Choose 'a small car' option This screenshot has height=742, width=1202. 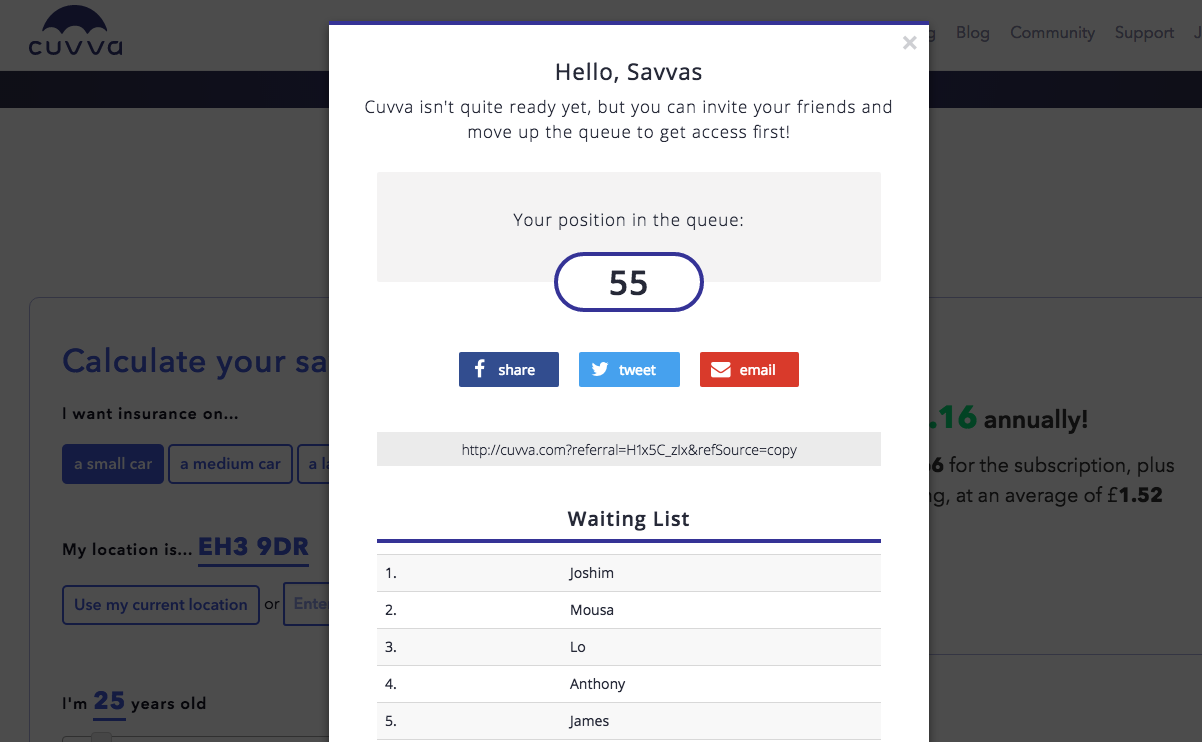[x=113, y=464]
